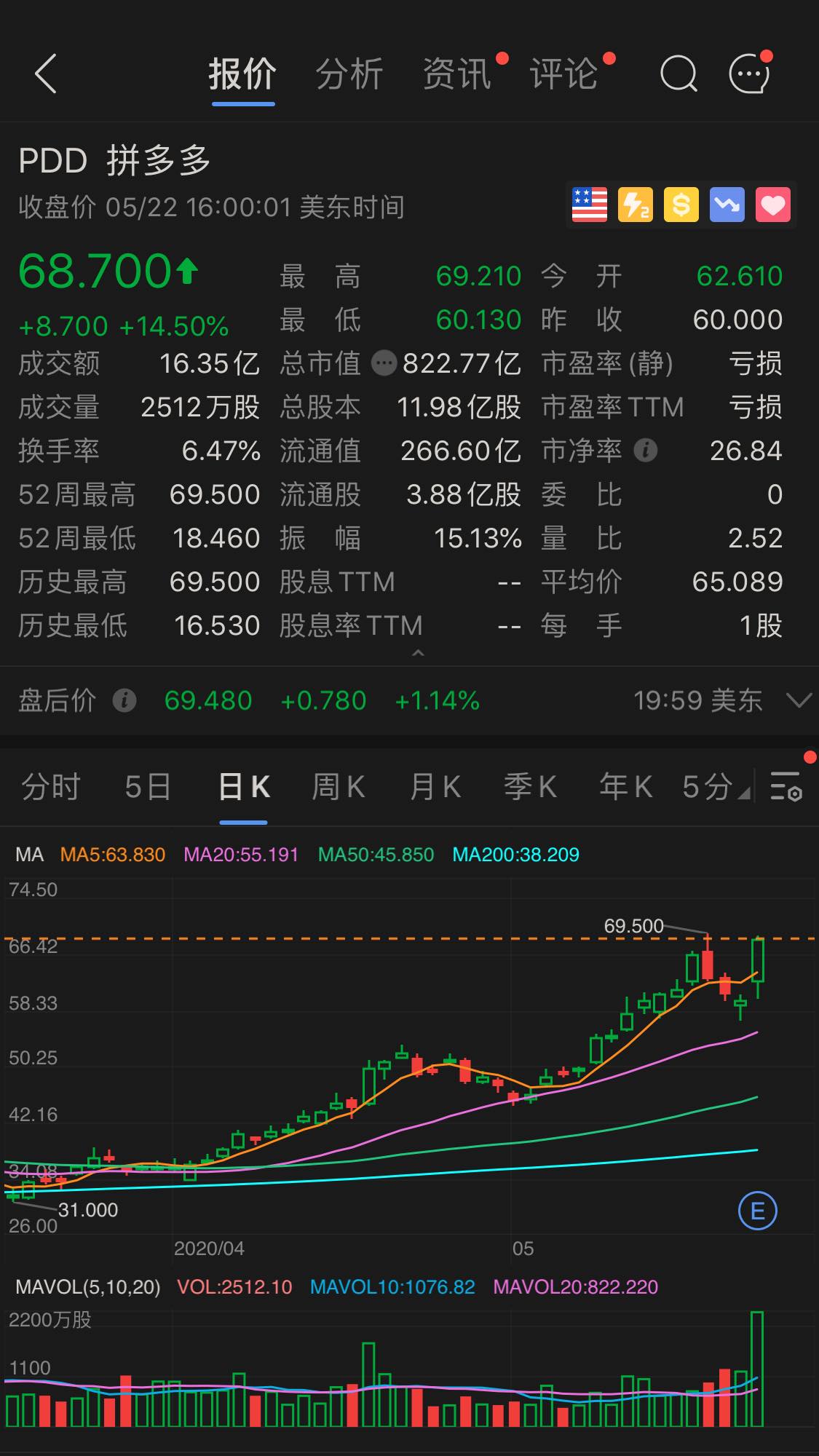
Task: Expand the 5分 interval dropdown
Action: pyautogui.click(x=716, y=787)
